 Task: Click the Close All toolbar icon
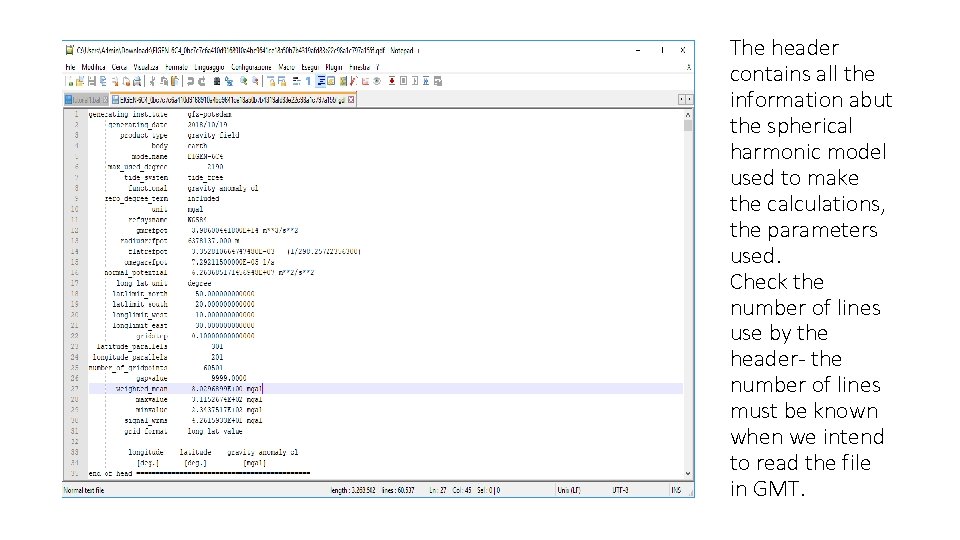126,81
